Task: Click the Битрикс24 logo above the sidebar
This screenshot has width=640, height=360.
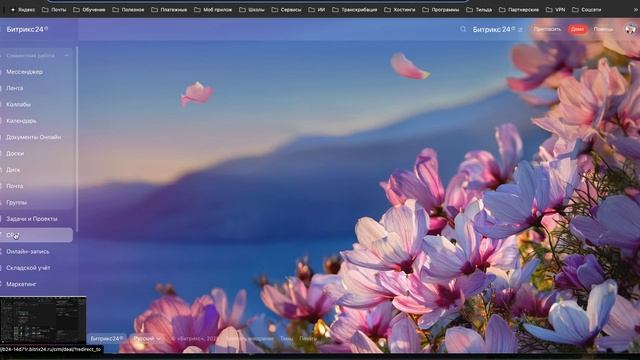Action: pos(27,29)
